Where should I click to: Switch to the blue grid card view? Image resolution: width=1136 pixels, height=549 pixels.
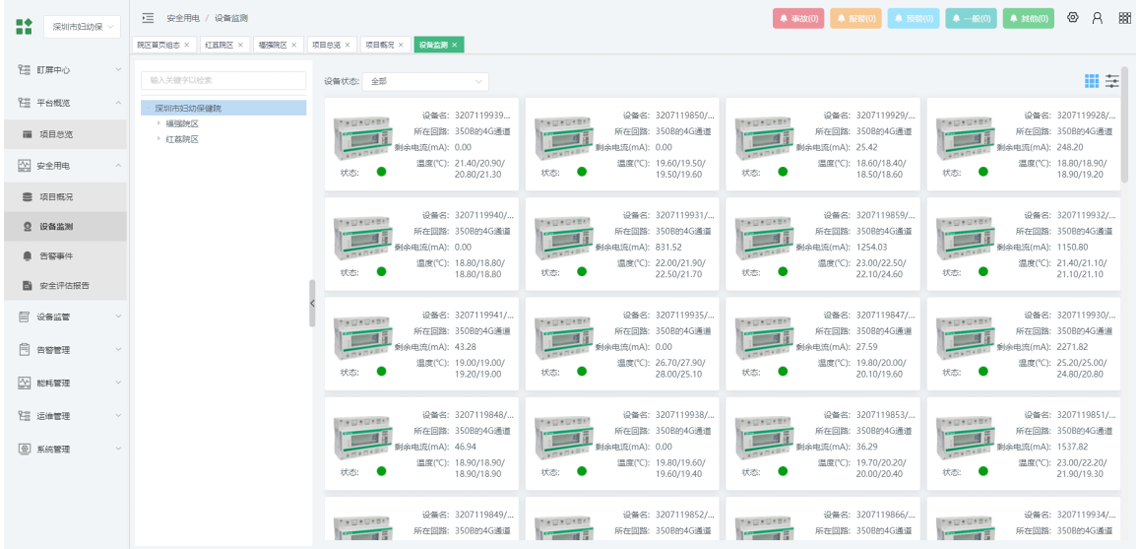[1092, 81]
